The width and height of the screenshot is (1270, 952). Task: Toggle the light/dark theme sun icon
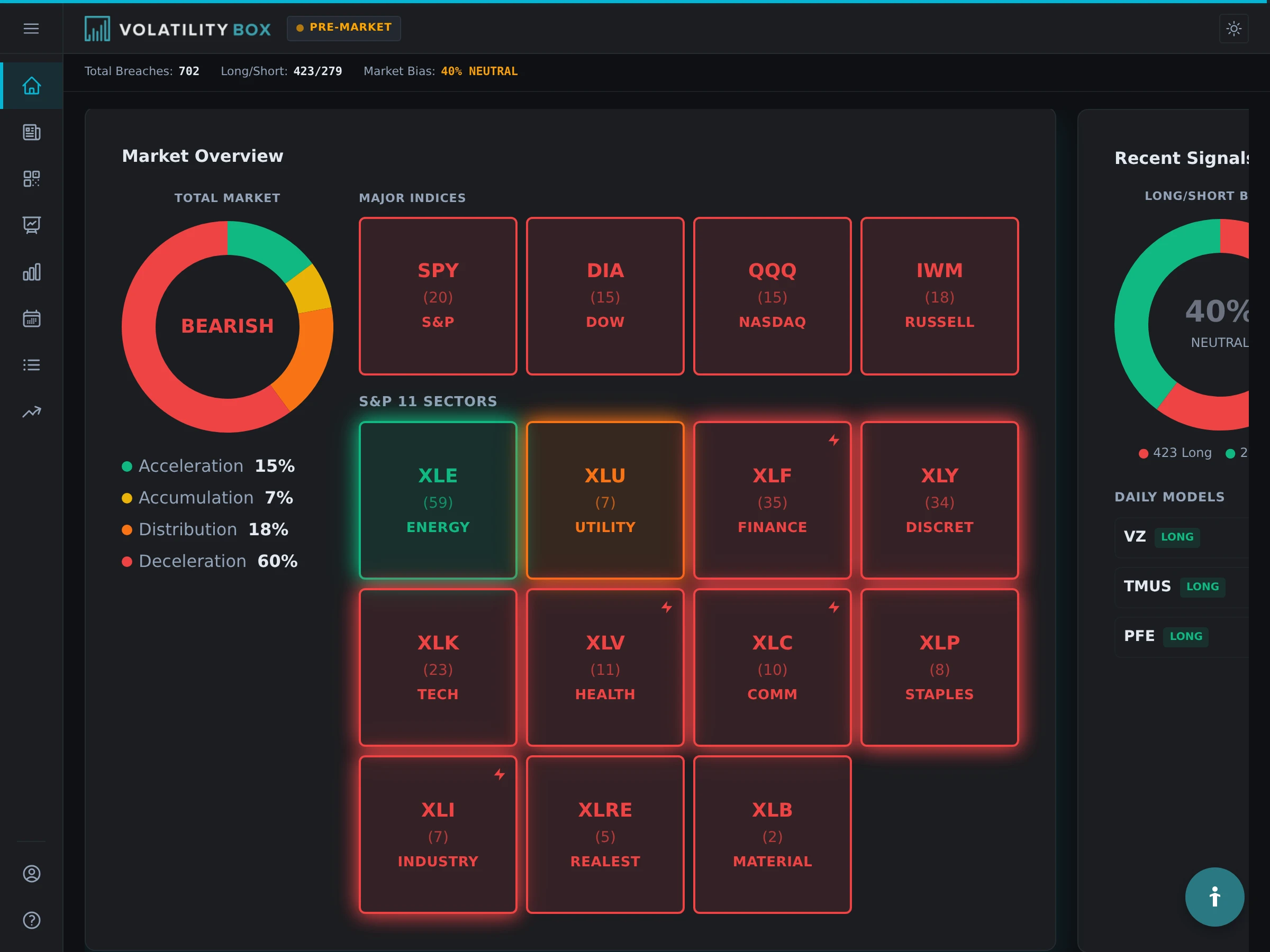click(1234, 28)
